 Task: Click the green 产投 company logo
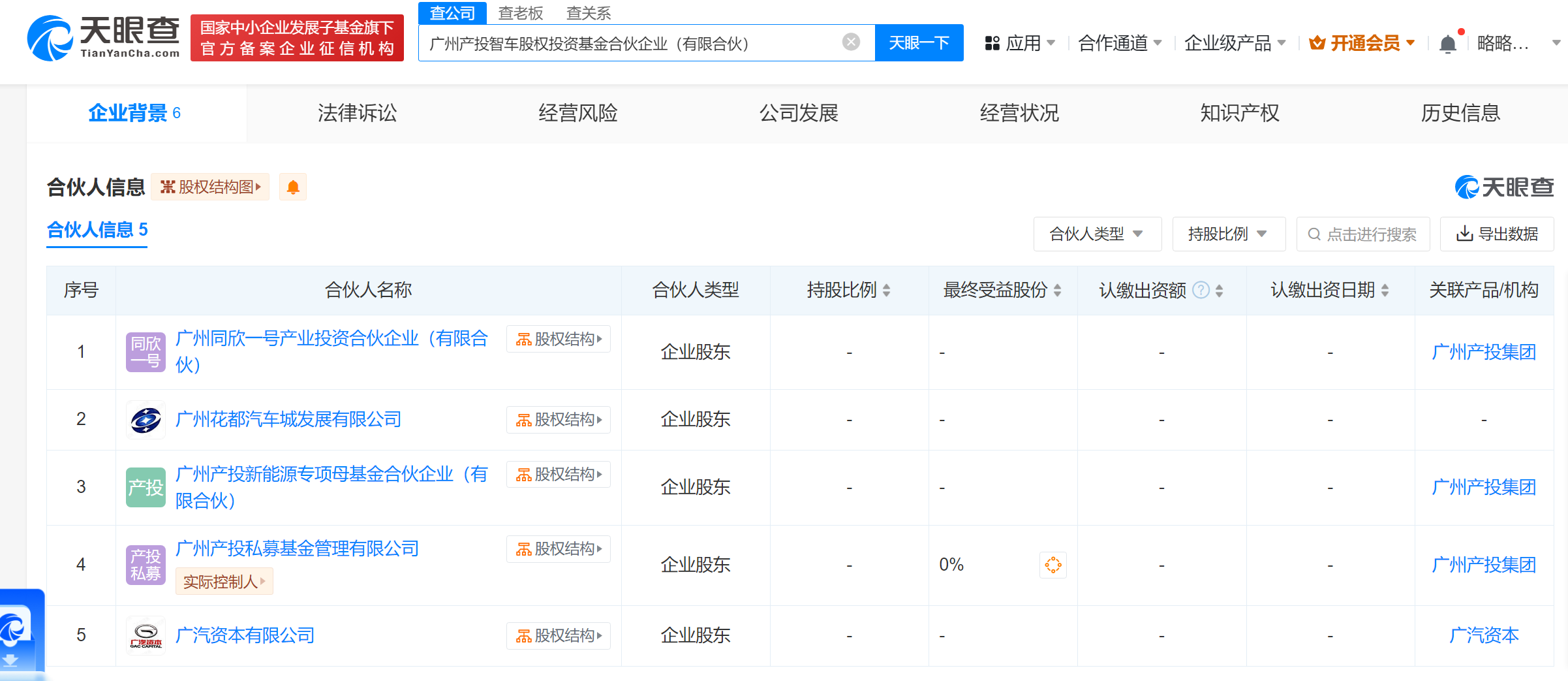(146, 487)
